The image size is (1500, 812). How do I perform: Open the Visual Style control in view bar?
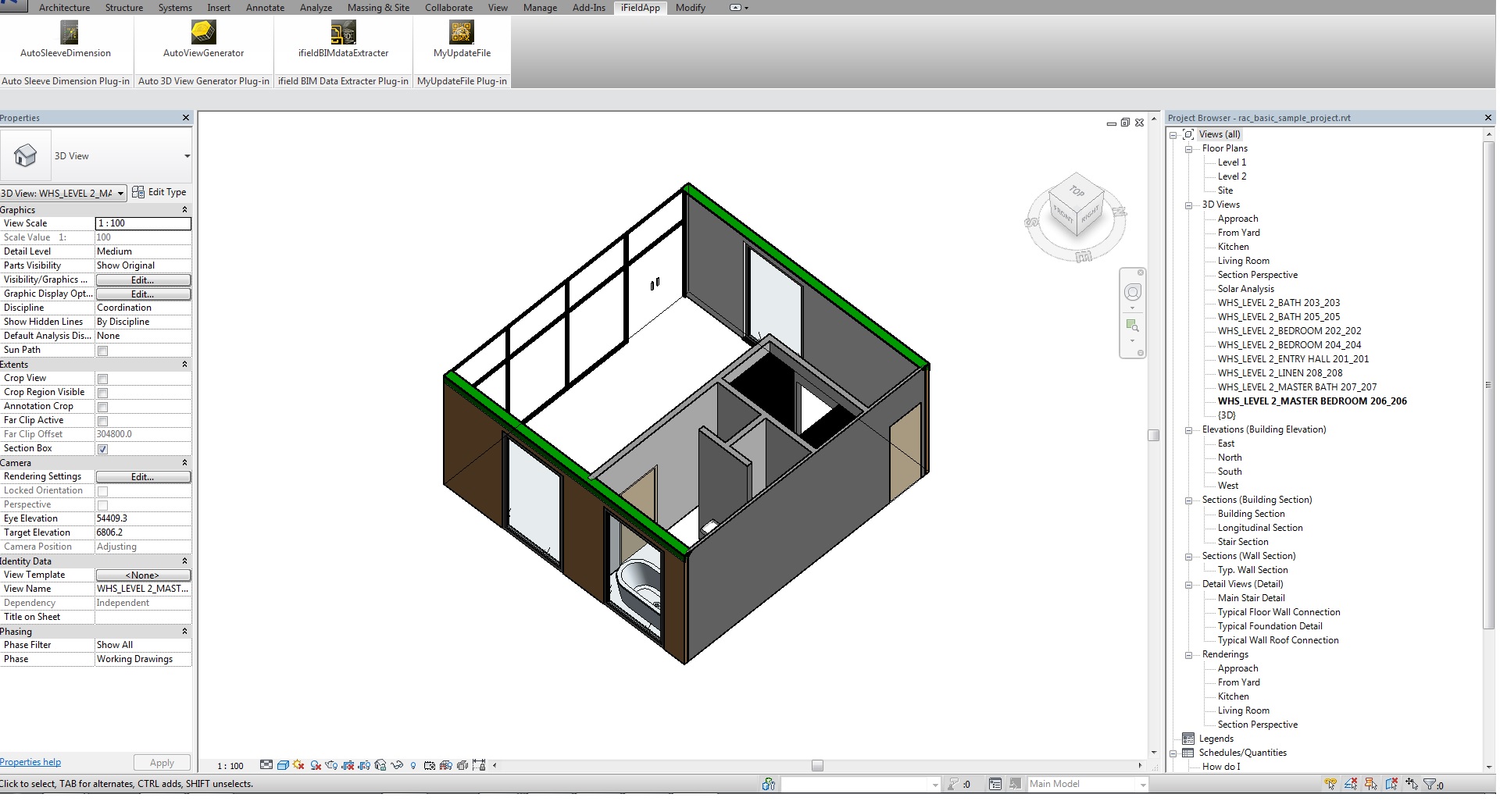point(283,765)
